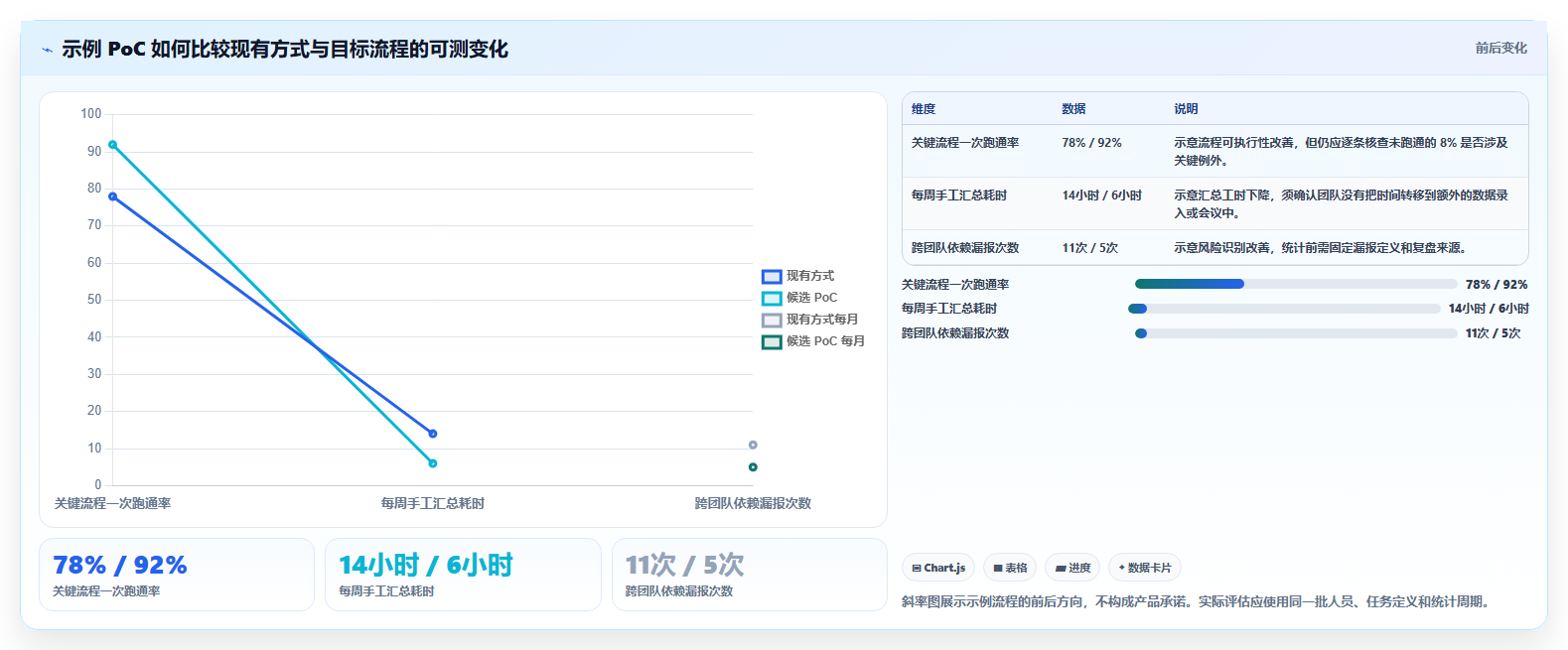
Task: Click x-axis label 每周手工汇总耗时
Action: point(433,504)
